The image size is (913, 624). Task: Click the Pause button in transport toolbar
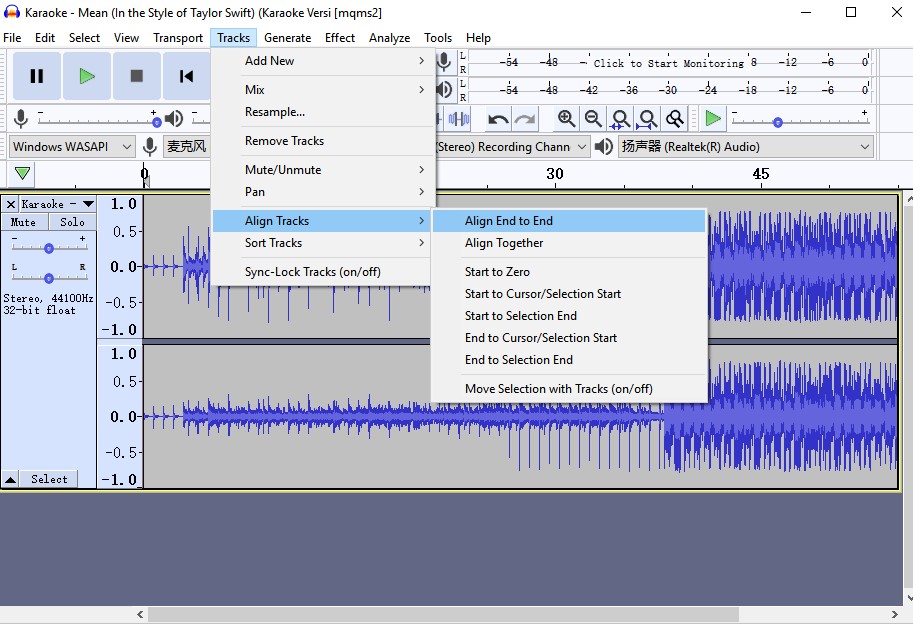click(x=37, y=76)
